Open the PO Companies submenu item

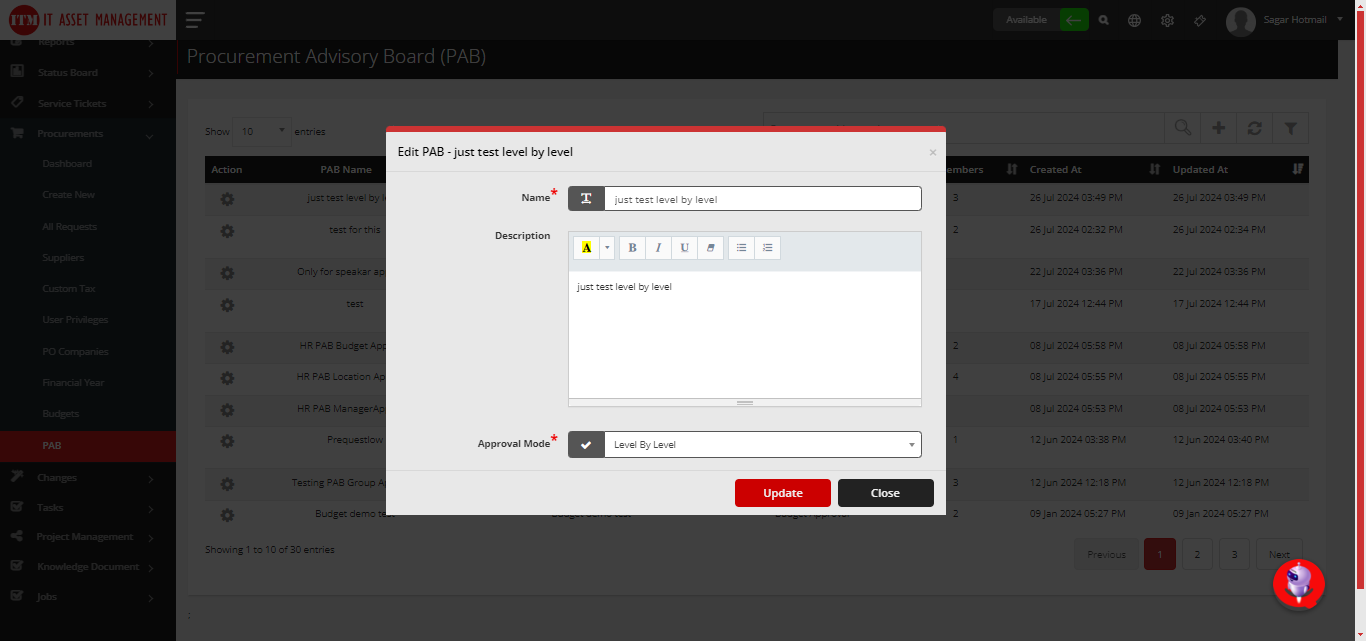click(x=75, y=352)
